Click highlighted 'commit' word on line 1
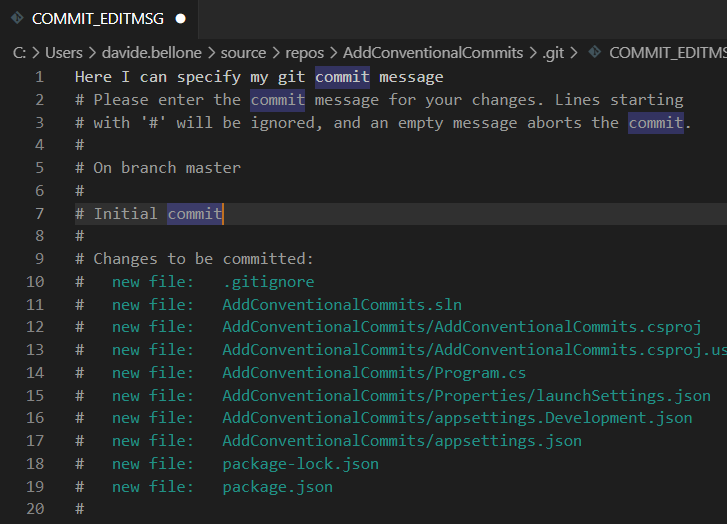Image resolution: width=727 pixels, height=524 pixels. click(342, 77)
